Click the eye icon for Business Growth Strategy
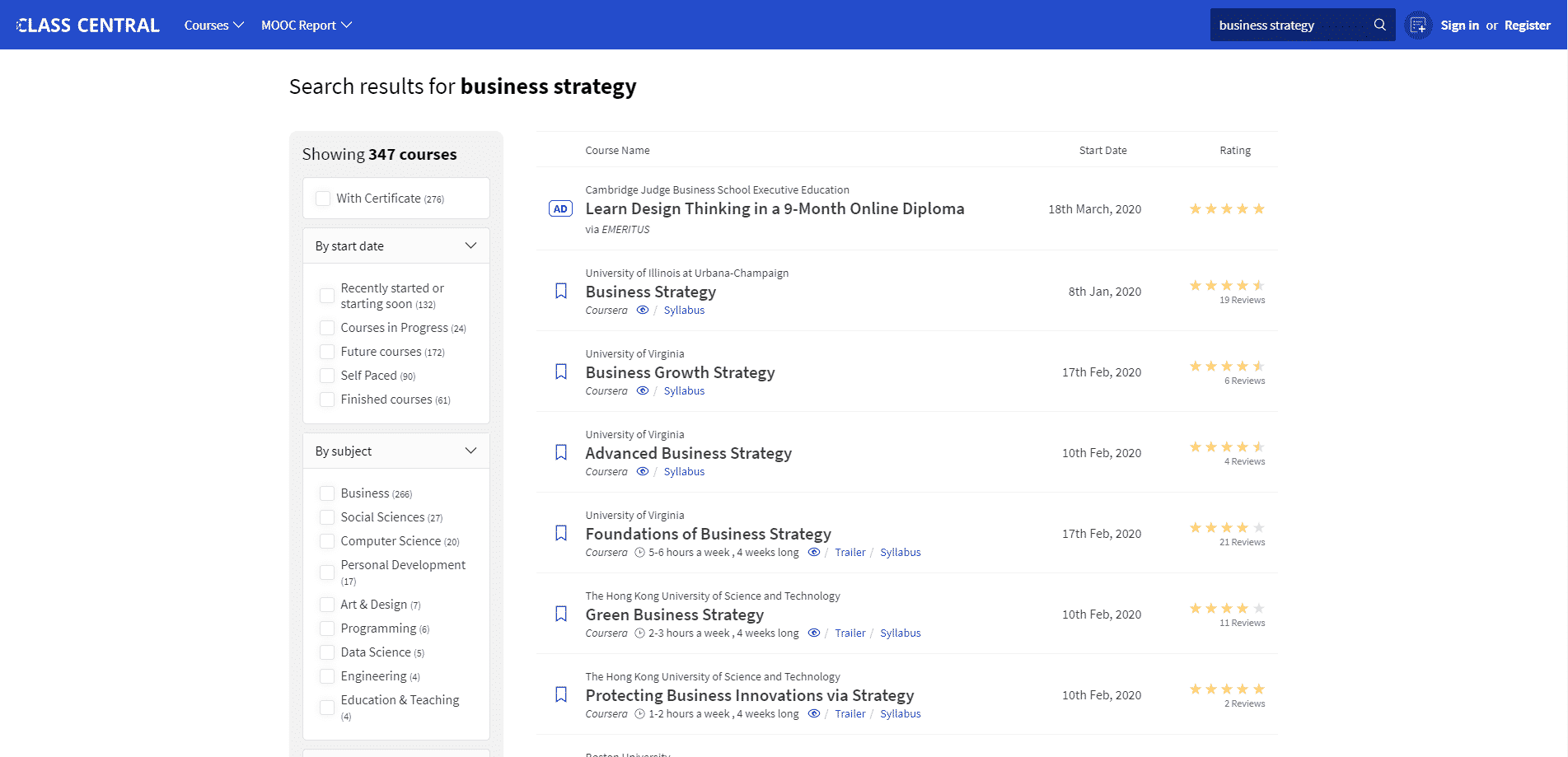 click(x=643, y=391)
